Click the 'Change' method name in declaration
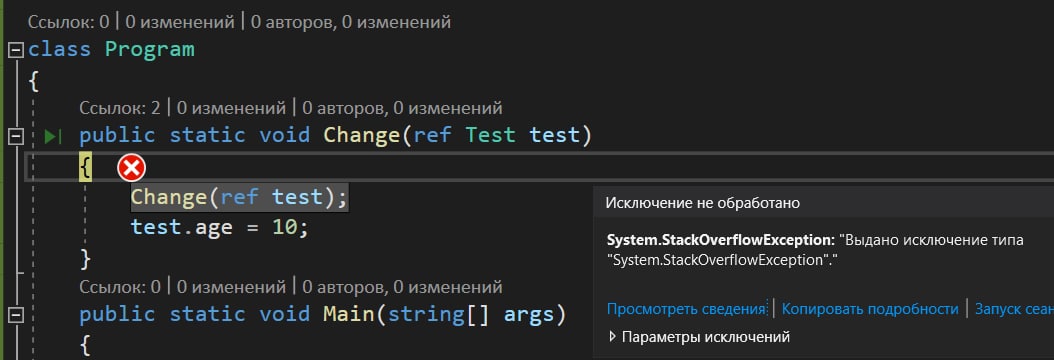The image size is (1054, 360). [362, 136]
